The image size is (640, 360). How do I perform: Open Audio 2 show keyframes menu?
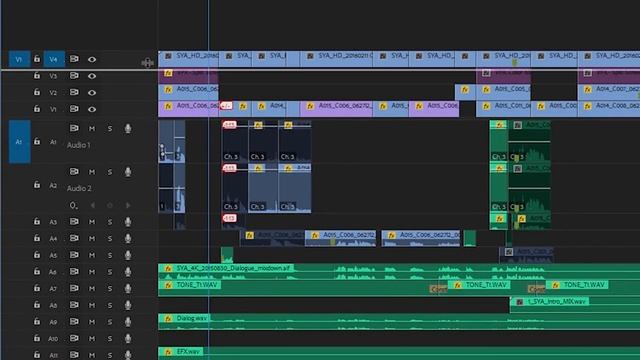click(73, 205)
